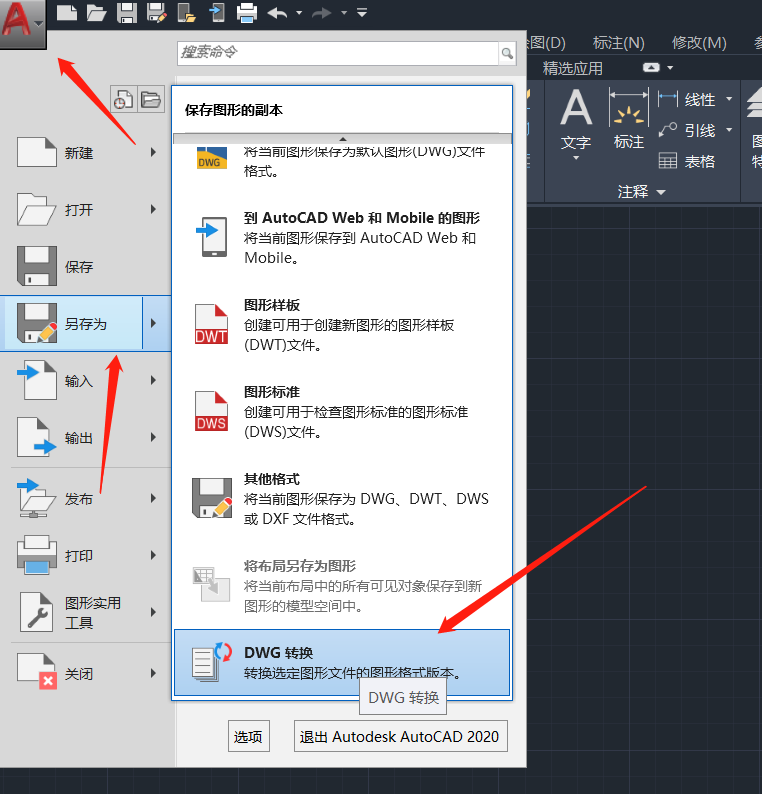The height and width of the screenshot is (794, 762).
Task: Open the AutoCAD application menu button
Action: 23,23
